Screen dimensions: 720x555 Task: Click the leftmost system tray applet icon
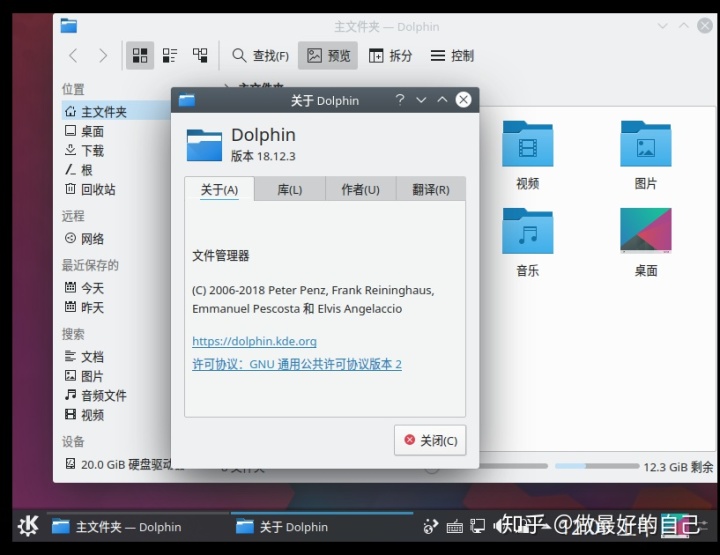(x=430, y=526)
